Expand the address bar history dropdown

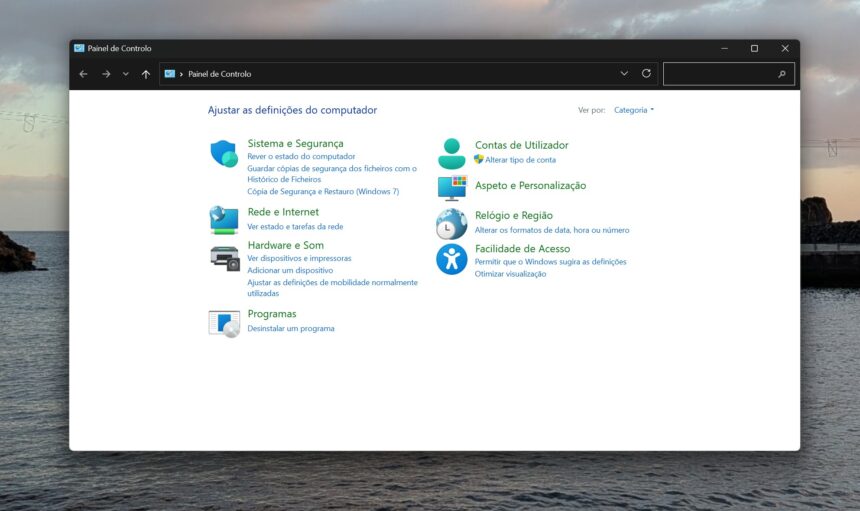point(624,73)
